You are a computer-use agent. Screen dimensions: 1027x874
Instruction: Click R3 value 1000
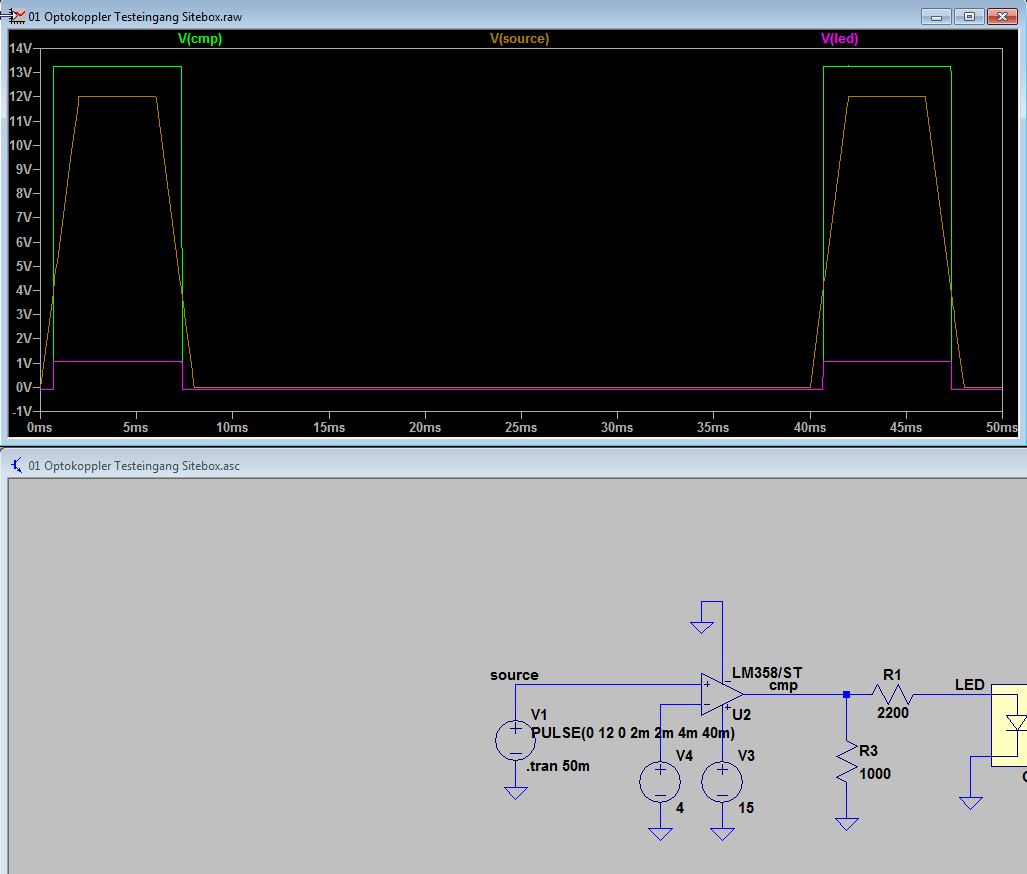coord(875,774)
